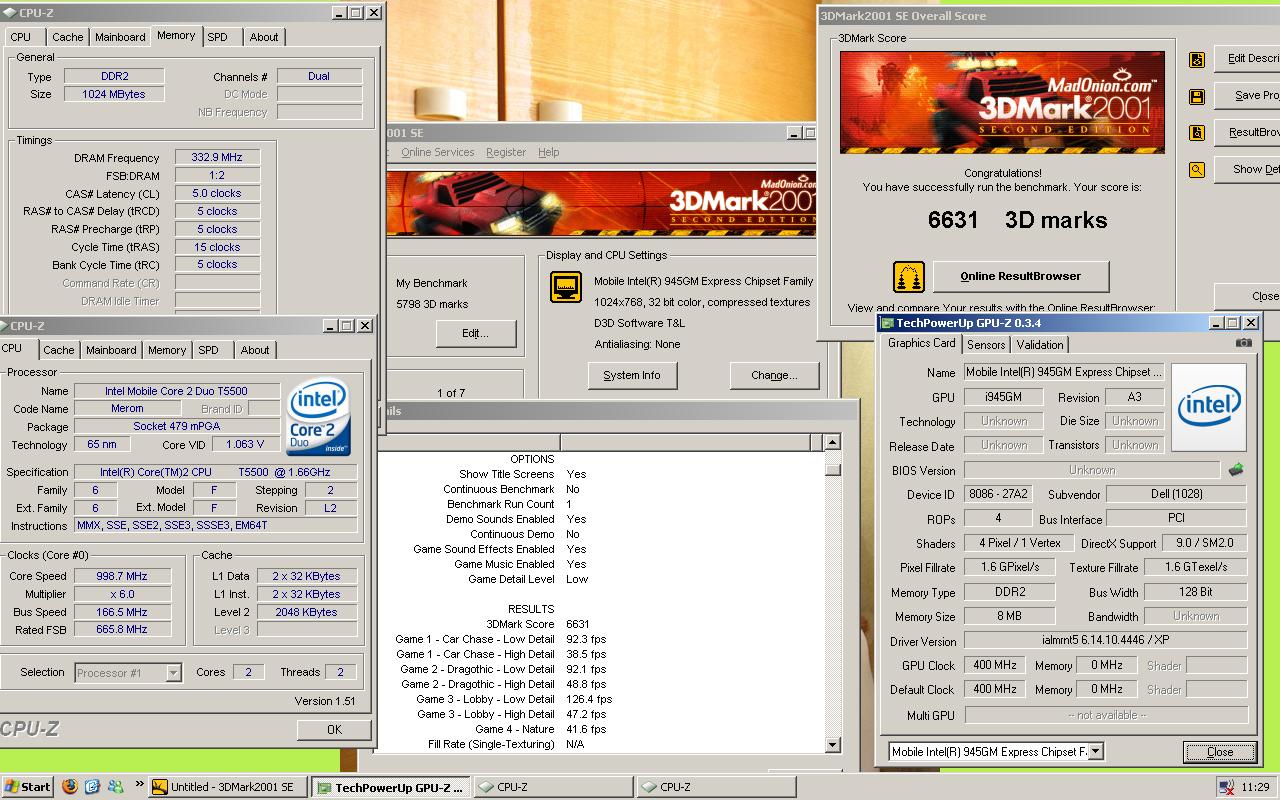Open the Register menu in 3DMark2001
Image resolution: width=1280 pixels, height=800 pixels.
(x=506, y=152)
